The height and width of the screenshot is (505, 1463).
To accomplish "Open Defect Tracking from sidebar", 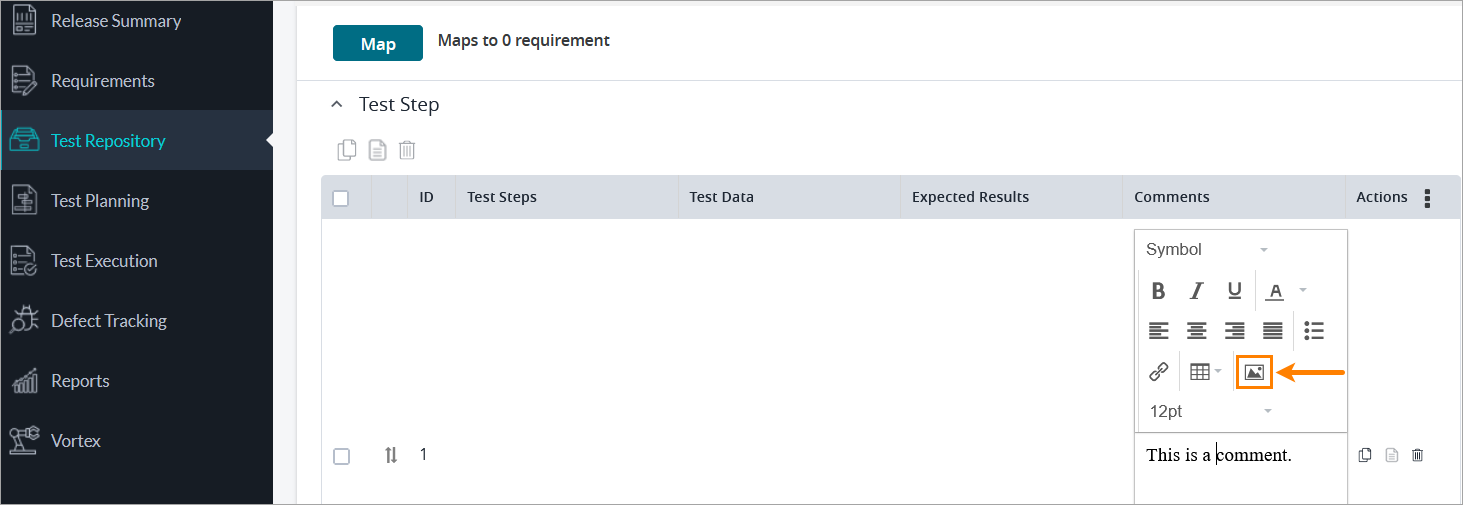I will pos(108,321).
